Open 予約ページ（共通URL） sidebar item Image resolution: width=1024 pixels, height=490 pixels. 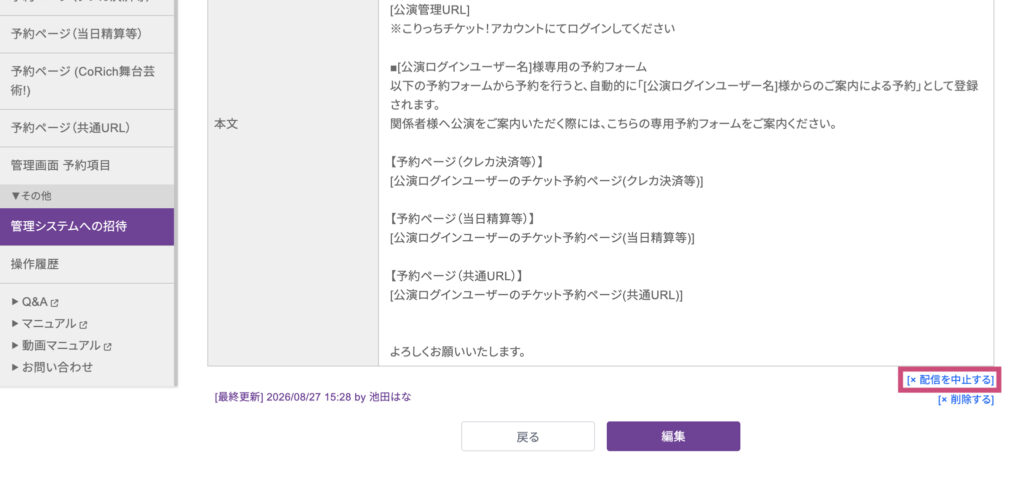pyautogui.click(x=87, y=128)
